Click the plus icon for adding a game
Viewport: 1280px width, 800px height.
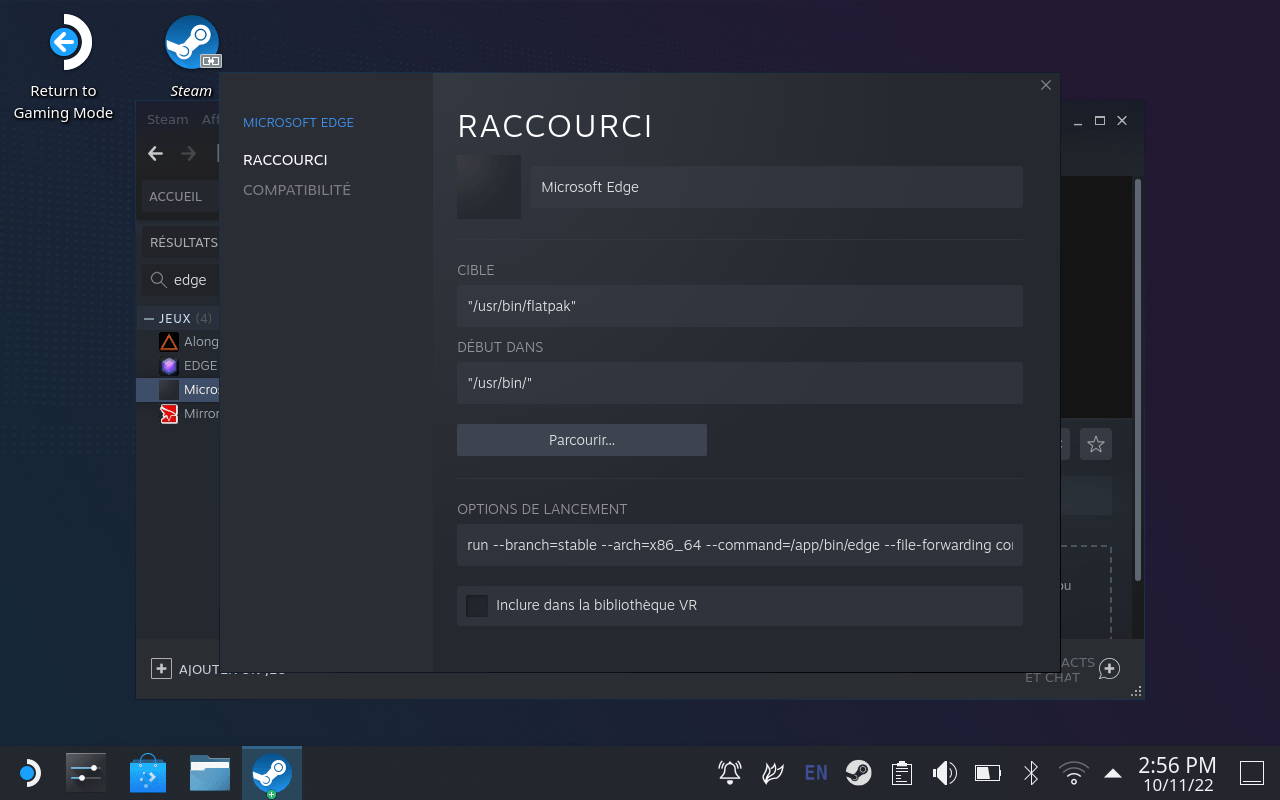click(x=161, y=668)
